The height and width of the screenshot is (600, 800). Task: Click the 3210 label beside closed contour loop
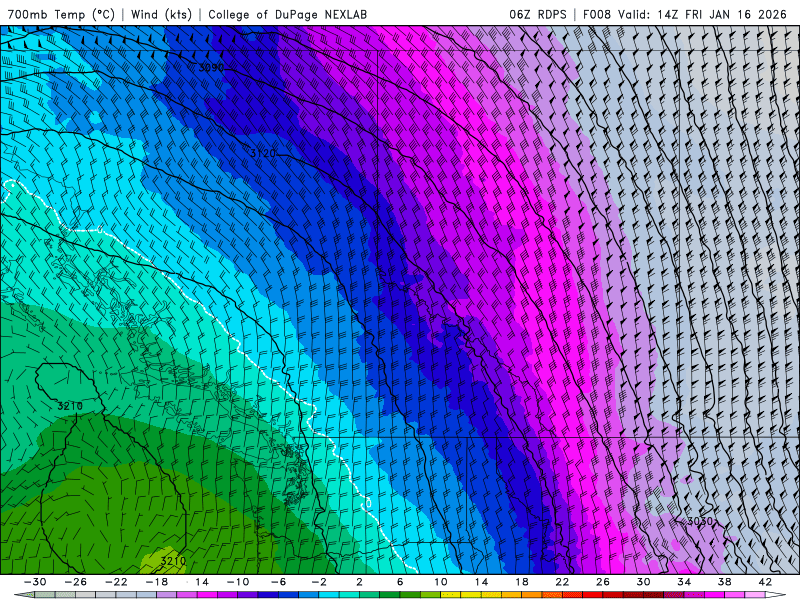coord(69,406)
